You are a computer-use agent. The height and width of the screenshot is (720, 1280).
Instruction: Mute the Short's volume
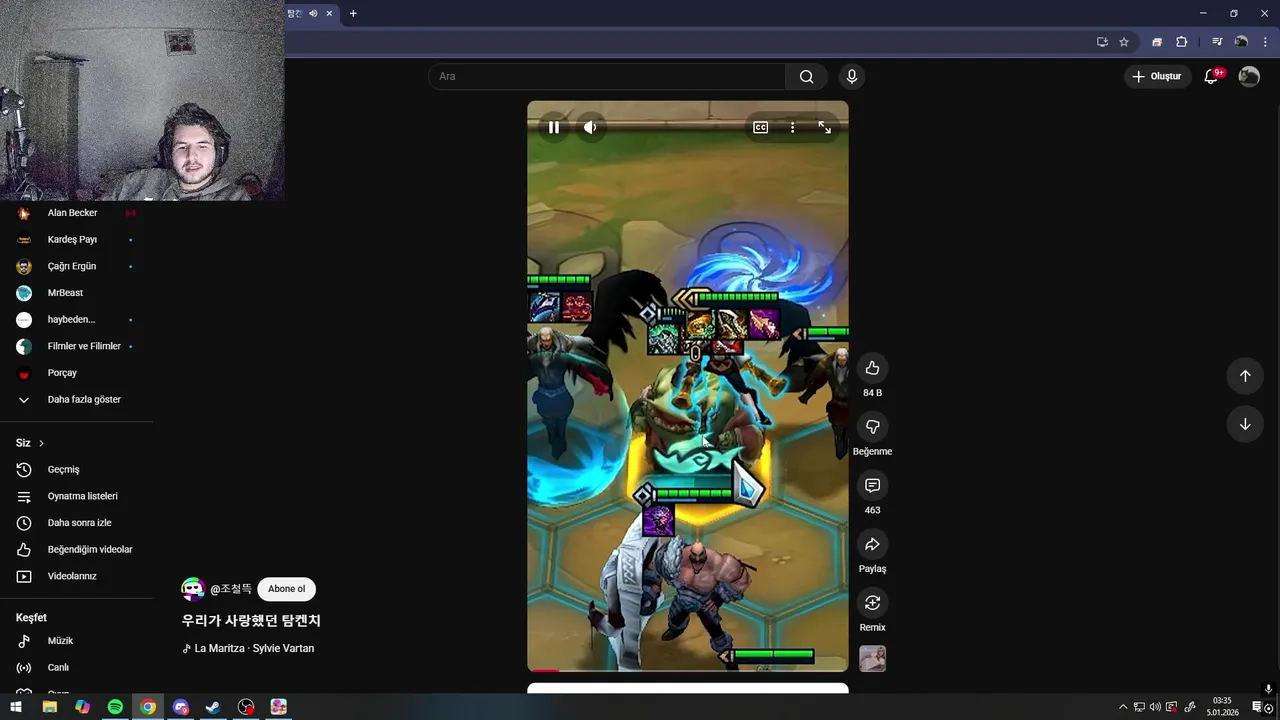click(x=590, y=127)
